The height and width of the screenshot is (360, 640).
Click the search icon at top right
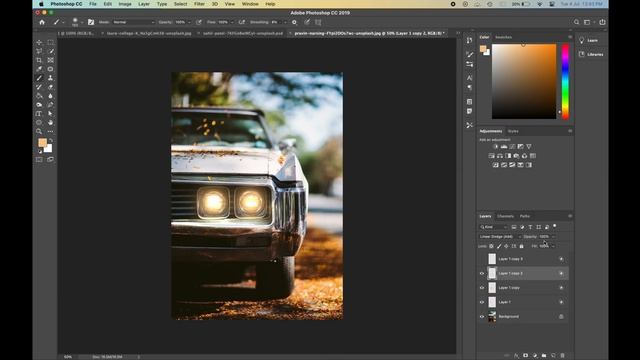pos(576,22)
